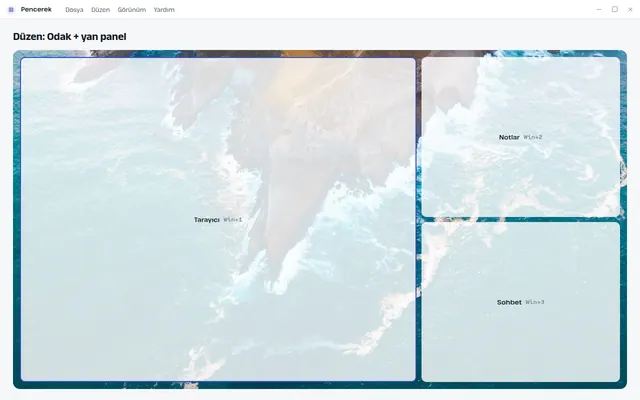Click the Win+3 shortcut label
The height and width of the screenshot is (400, 640).
(x=535, y=302)
